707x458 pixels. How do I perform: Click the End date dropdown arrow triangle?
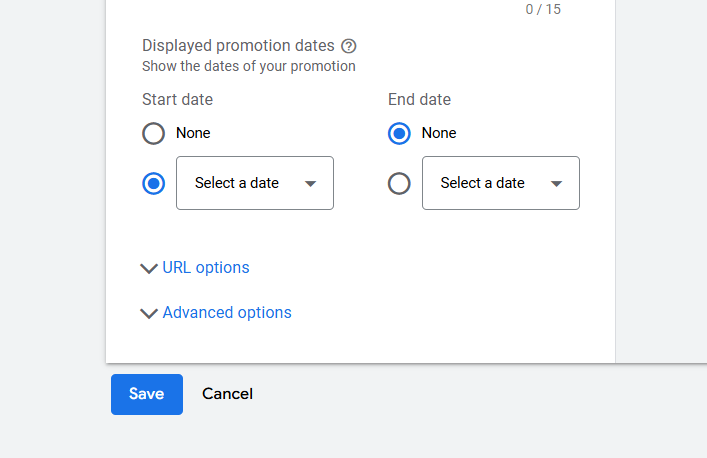click(x=556, y=184)
